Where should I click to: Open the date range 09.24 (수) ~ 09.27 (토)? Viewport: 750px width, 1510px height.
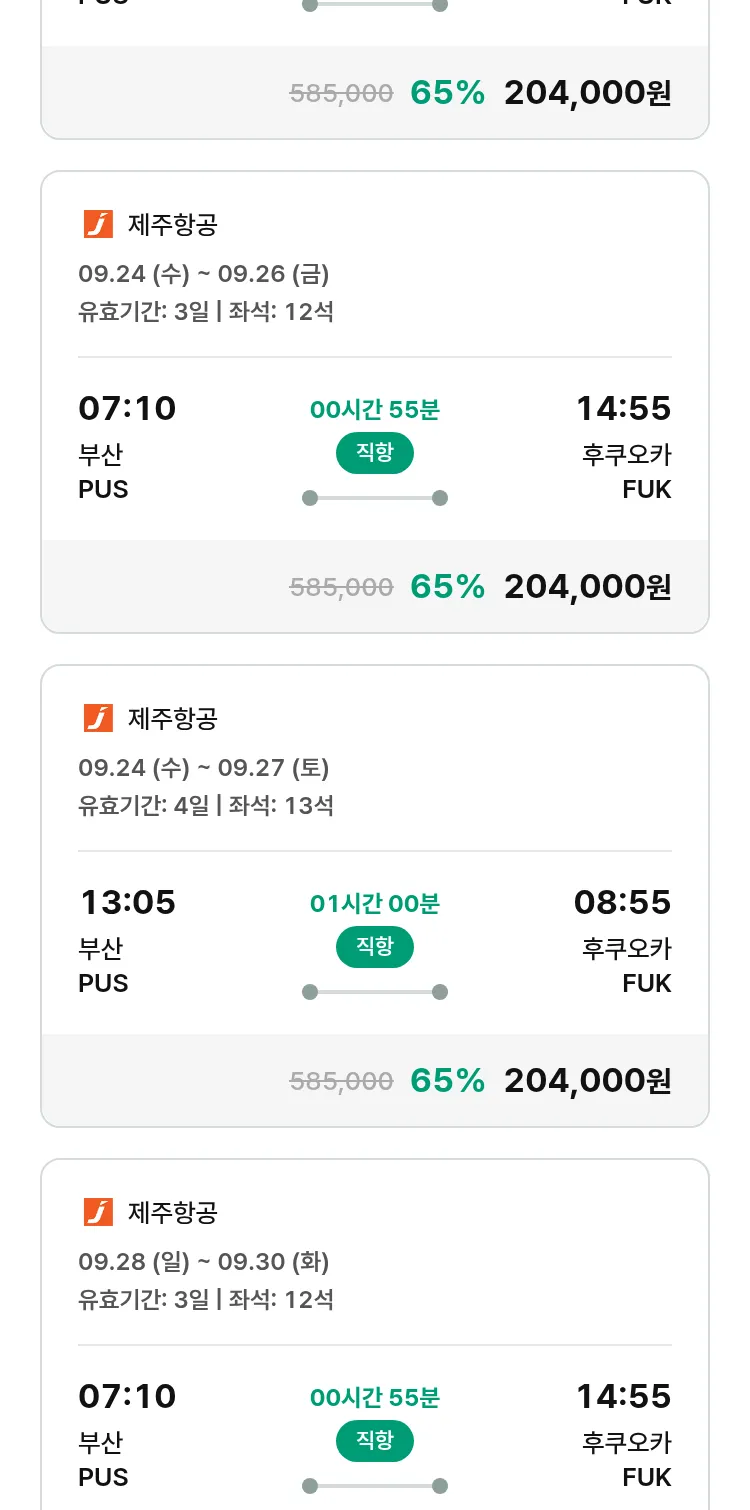[x=204, y=768]
